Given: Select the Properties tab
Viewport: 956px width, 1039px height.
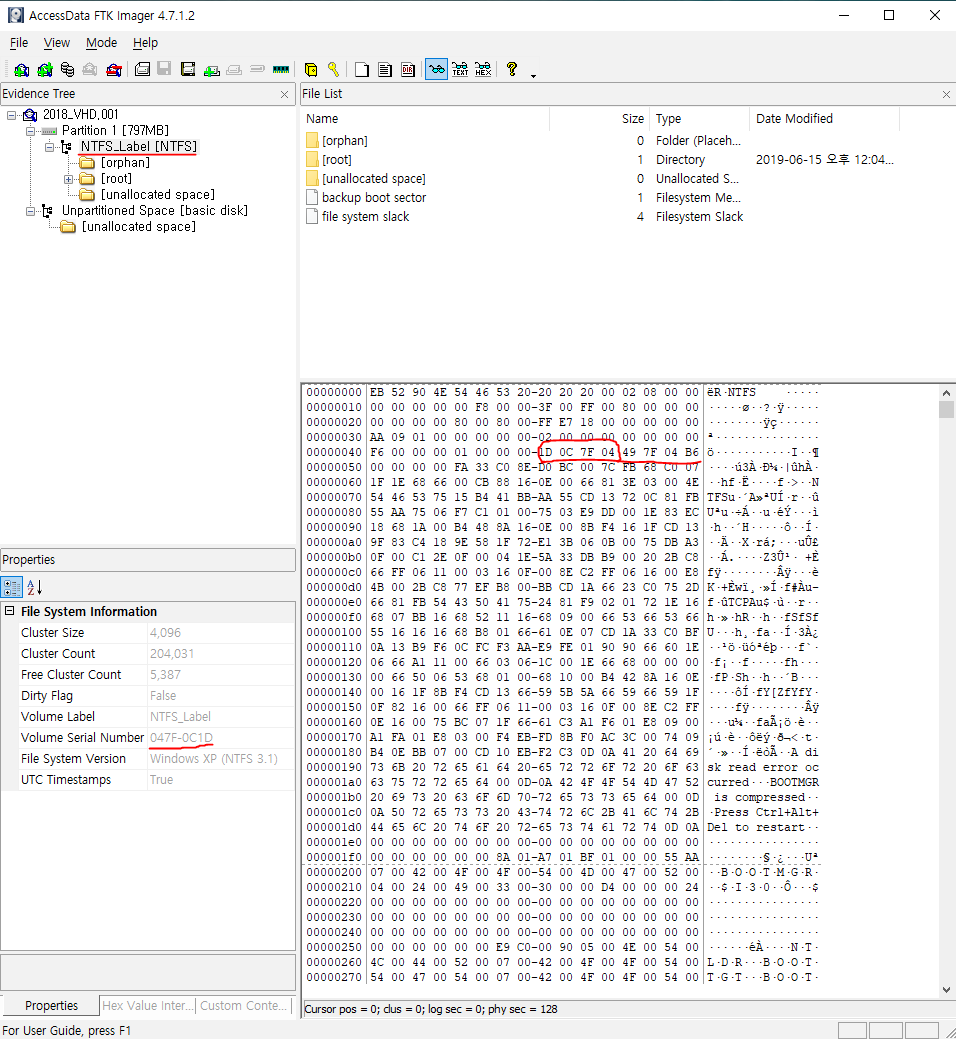Looking at the screenshot, I should coord(51,1005).
